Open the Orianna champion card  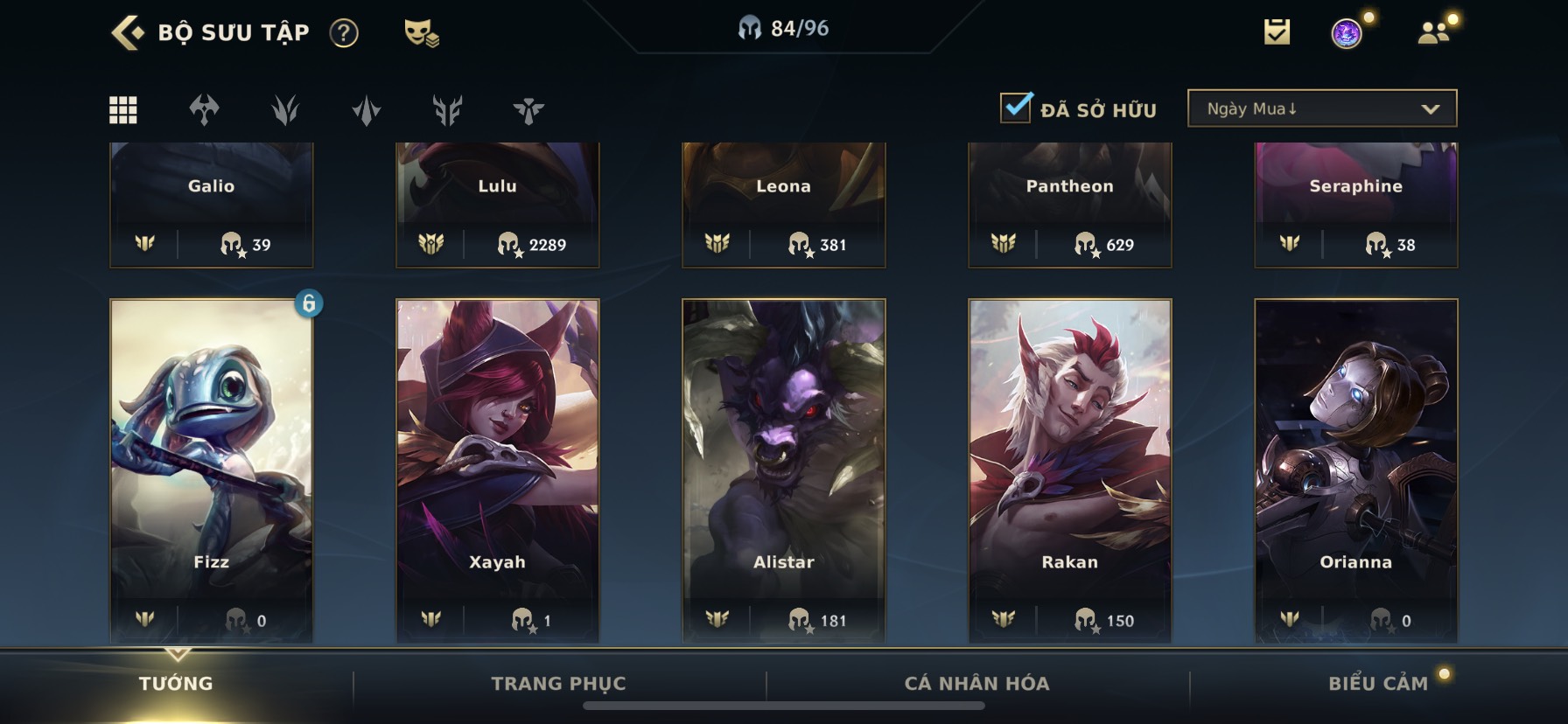click(1355, 470)
